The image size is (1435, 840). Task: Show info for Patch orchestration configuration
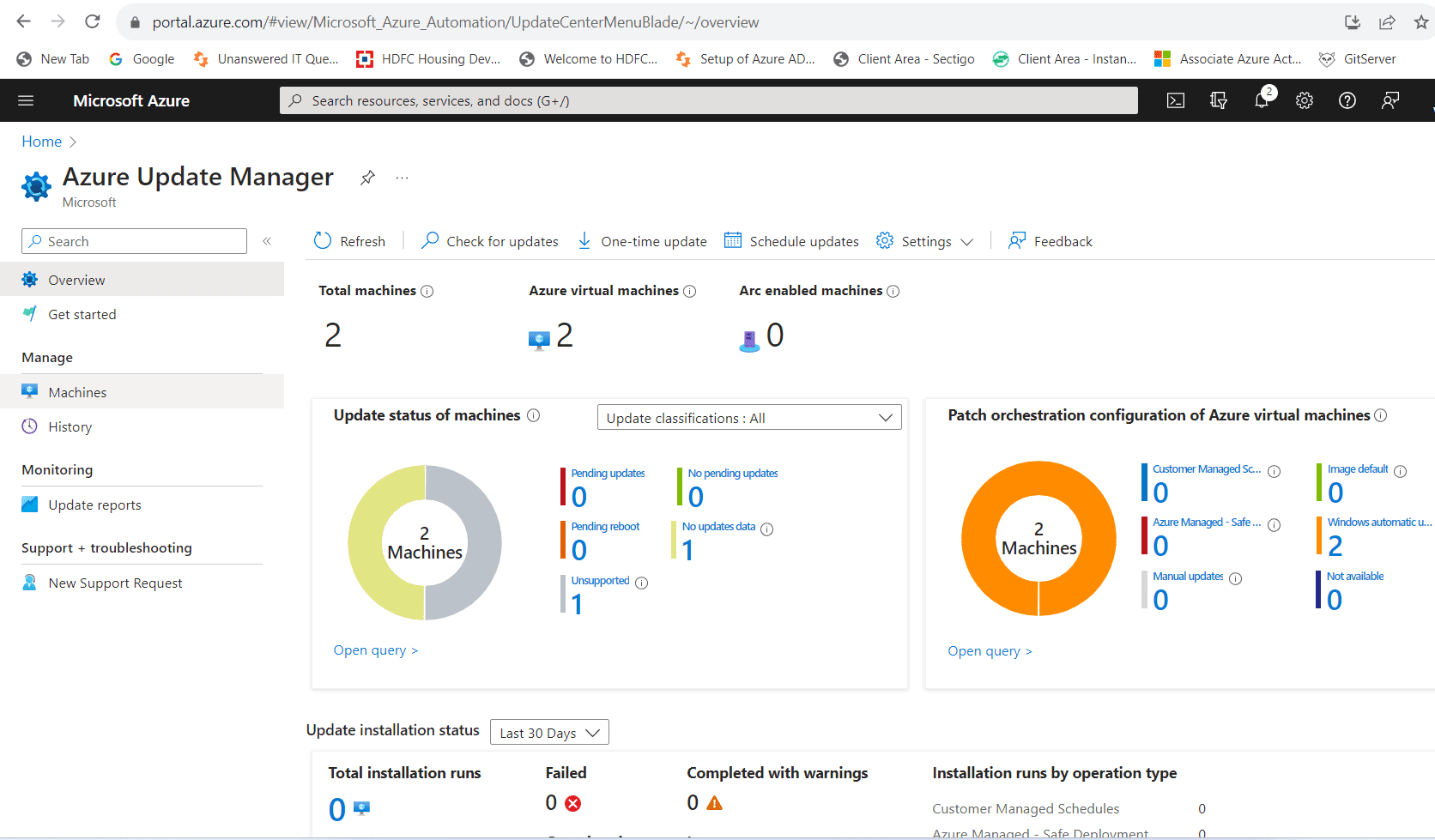pos(1381,415)
